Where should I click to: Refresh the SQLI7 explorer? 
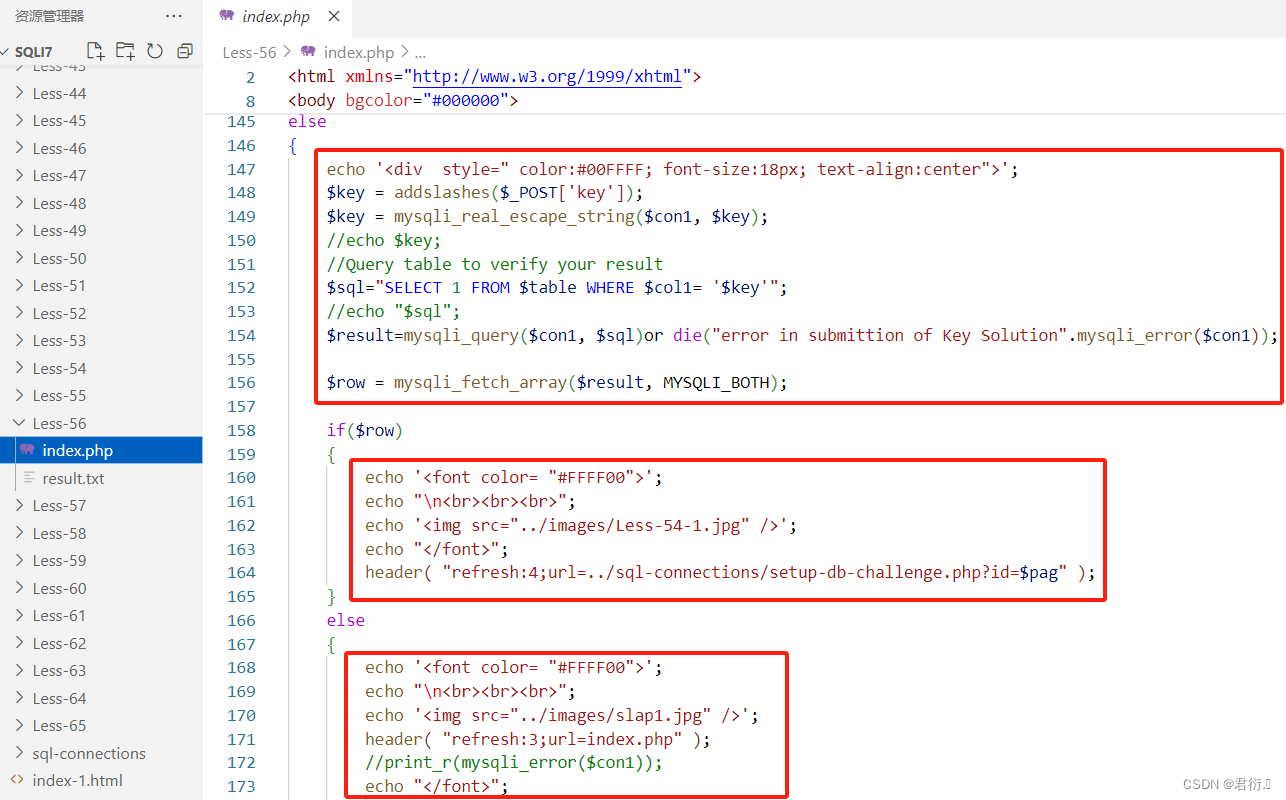click(x=155, y=51)
